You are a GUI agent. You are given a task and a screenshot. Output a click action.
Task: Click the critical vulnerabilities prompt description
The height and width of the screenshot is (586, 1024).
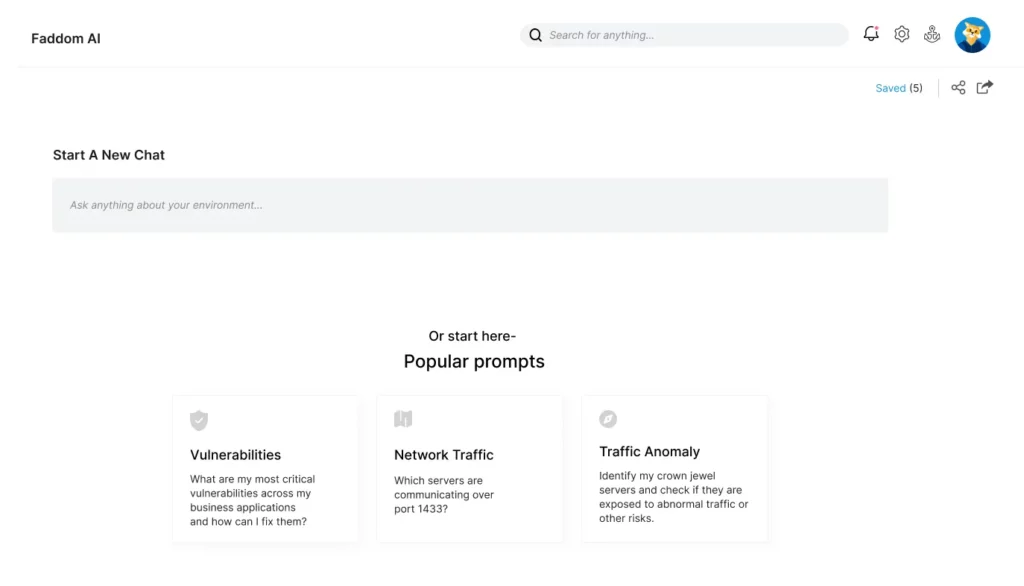pyautogui.click(x=252, y=500)
